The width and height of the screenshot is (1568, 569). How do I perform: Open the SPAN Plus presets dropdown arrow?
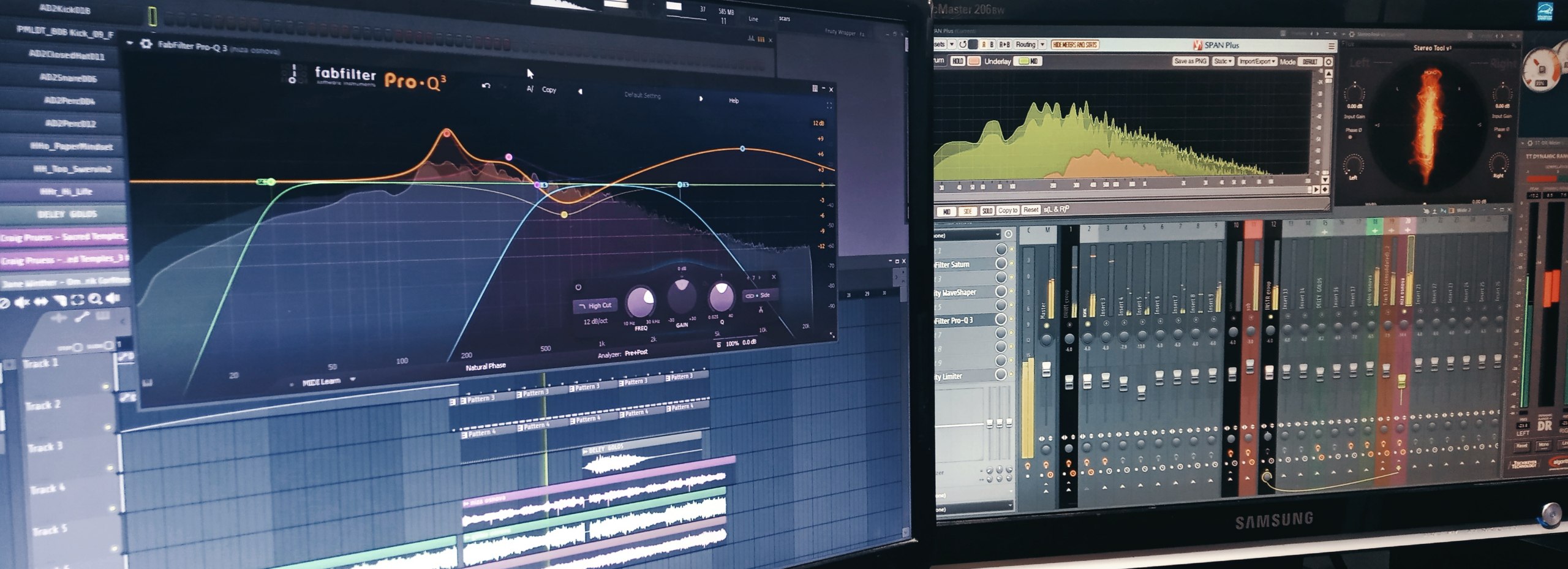[x=951, y=44]
